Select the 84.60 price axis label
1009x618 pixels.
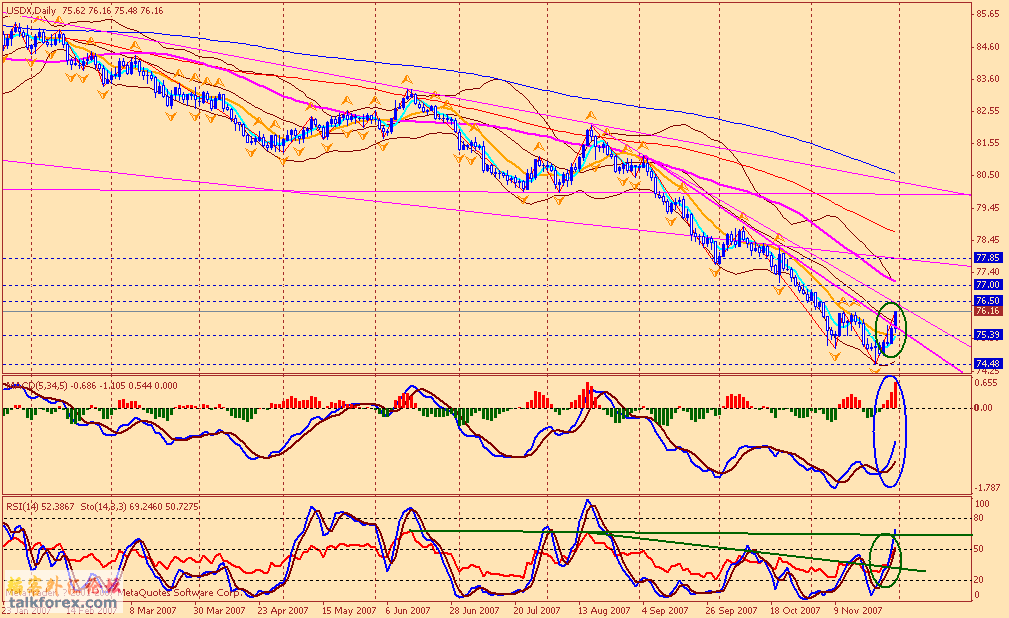point(988,46)
